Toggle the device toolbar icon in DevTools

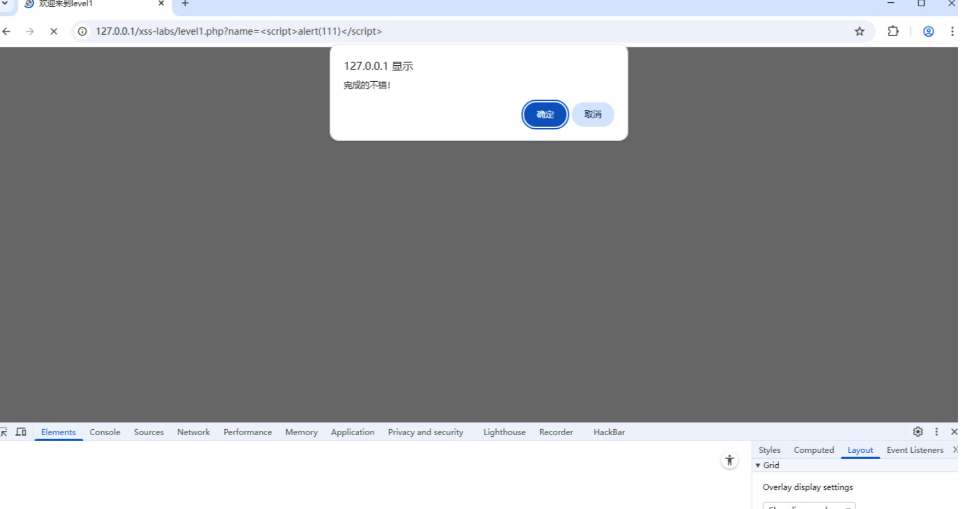(21, 432)
